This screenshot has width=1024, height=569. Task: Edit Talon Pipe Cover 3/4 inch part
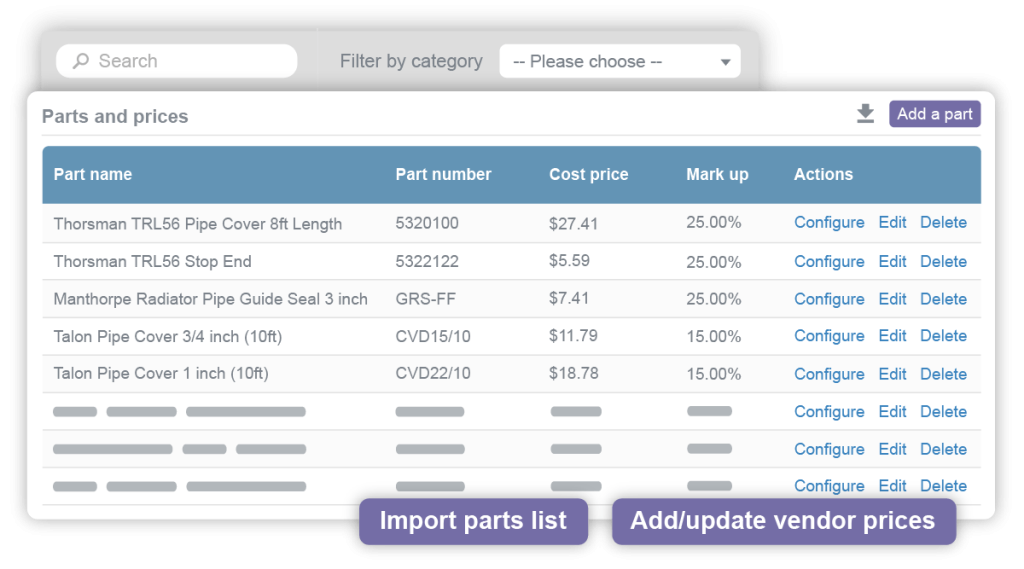point(892,336)
